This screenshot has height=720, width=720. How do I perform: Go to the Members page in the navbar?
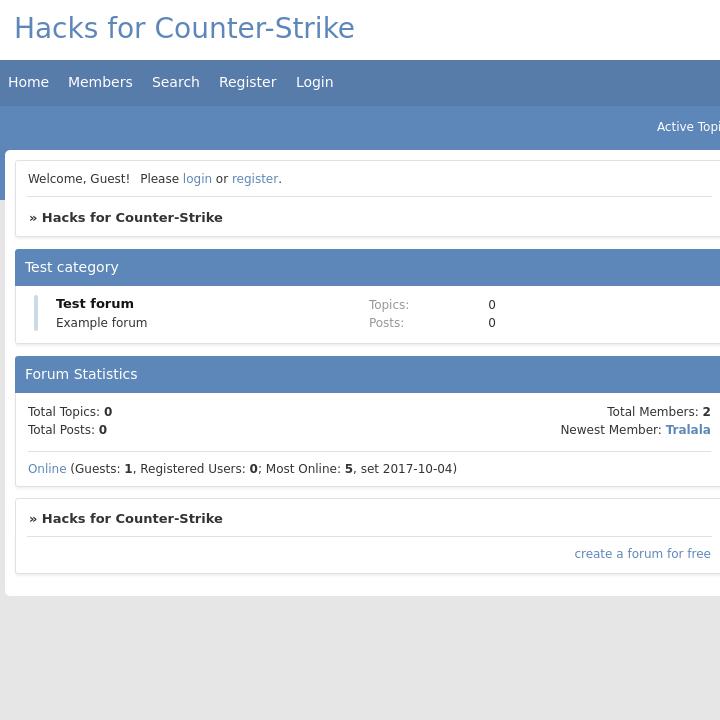click(100, 82)
